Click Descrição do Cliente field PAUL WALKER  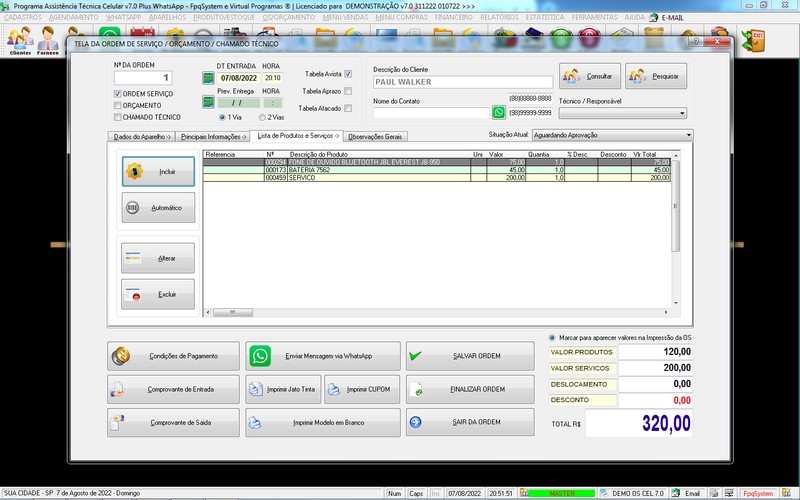pyautogui.click(x=463, y=82)
